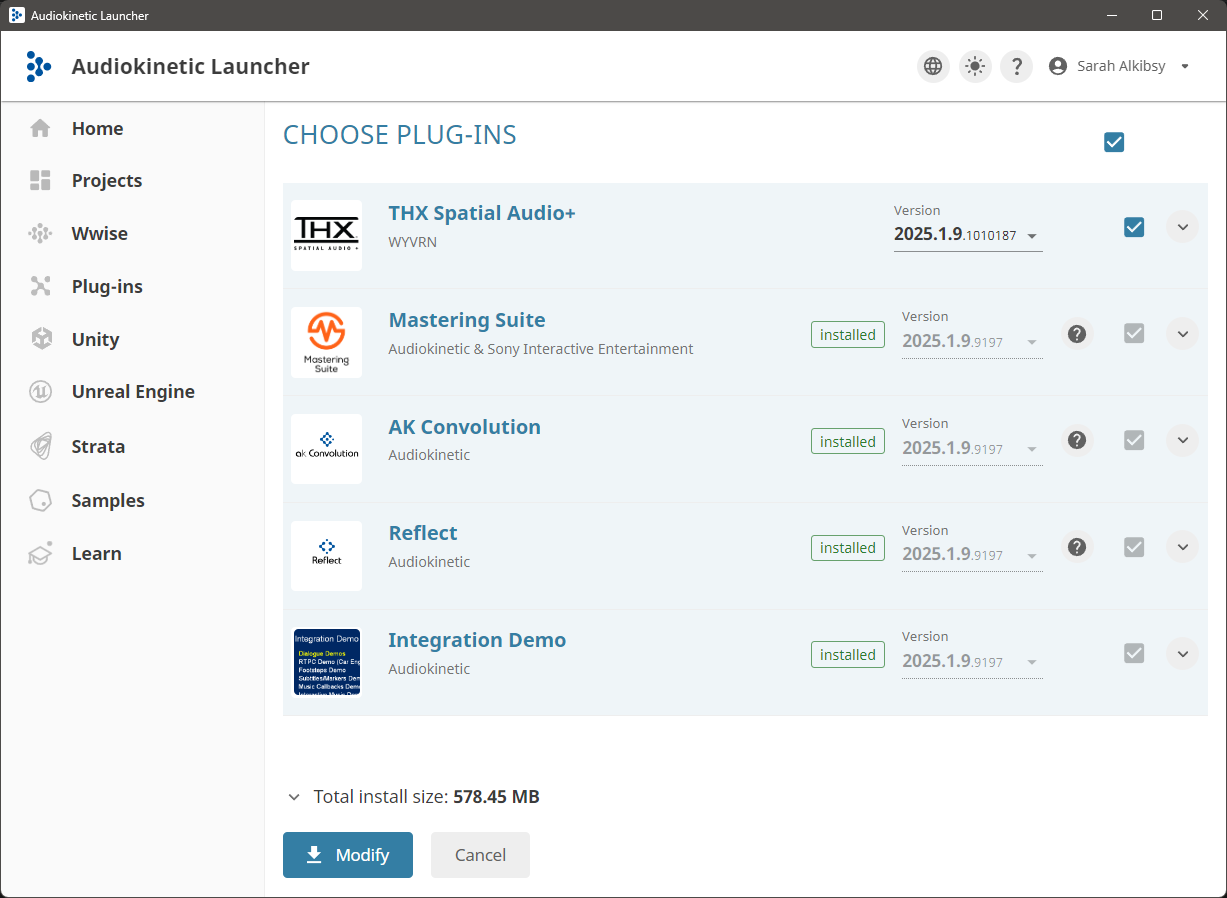Click the Projects grid icon
Image resolution: width=1227 pixels, height=898 pixels.
40,180
